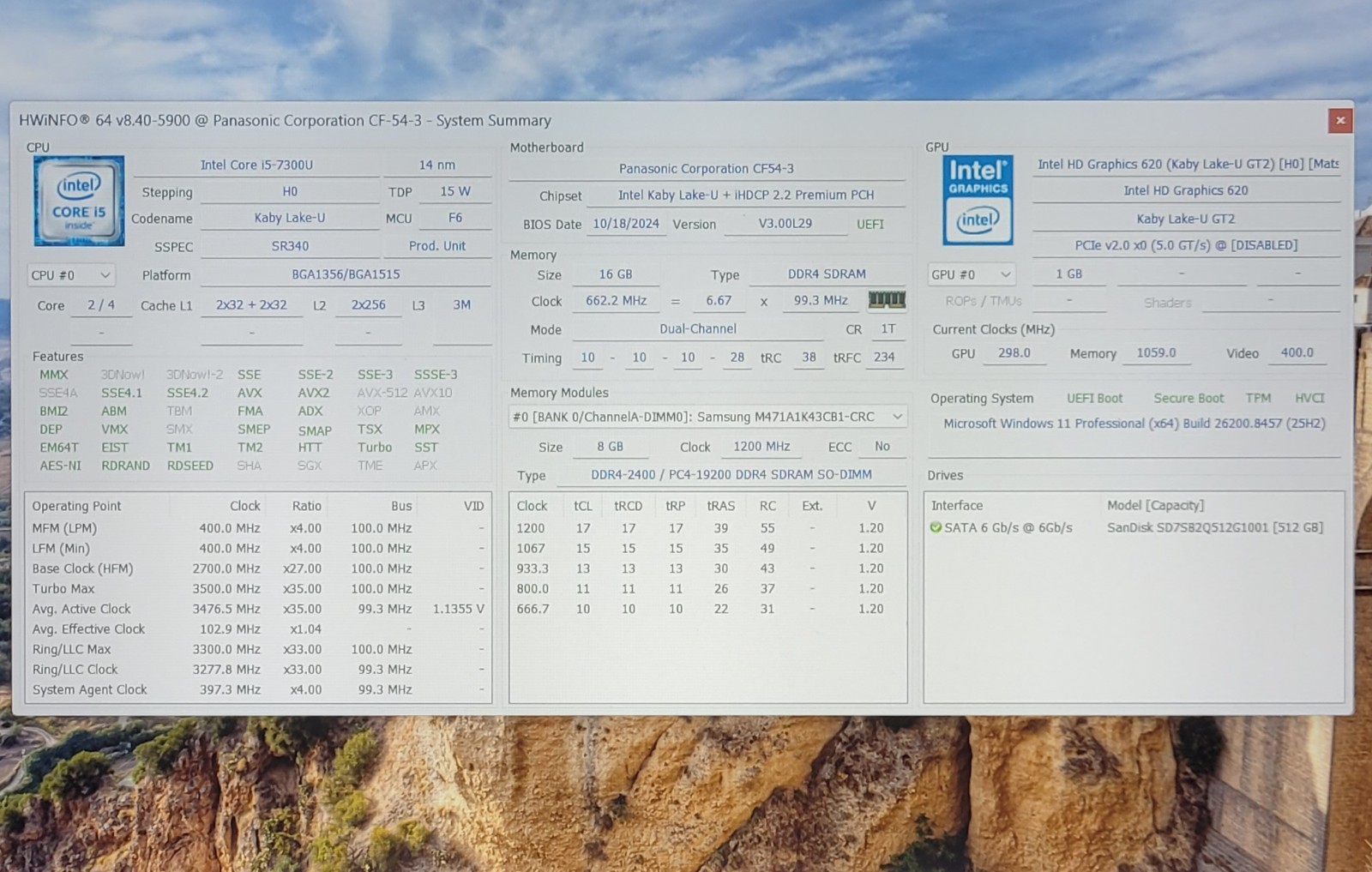Viewport: 1372px width, 872px height.
Task: Click the Intel Core i5 CPU logo
Action: (79, 201)
